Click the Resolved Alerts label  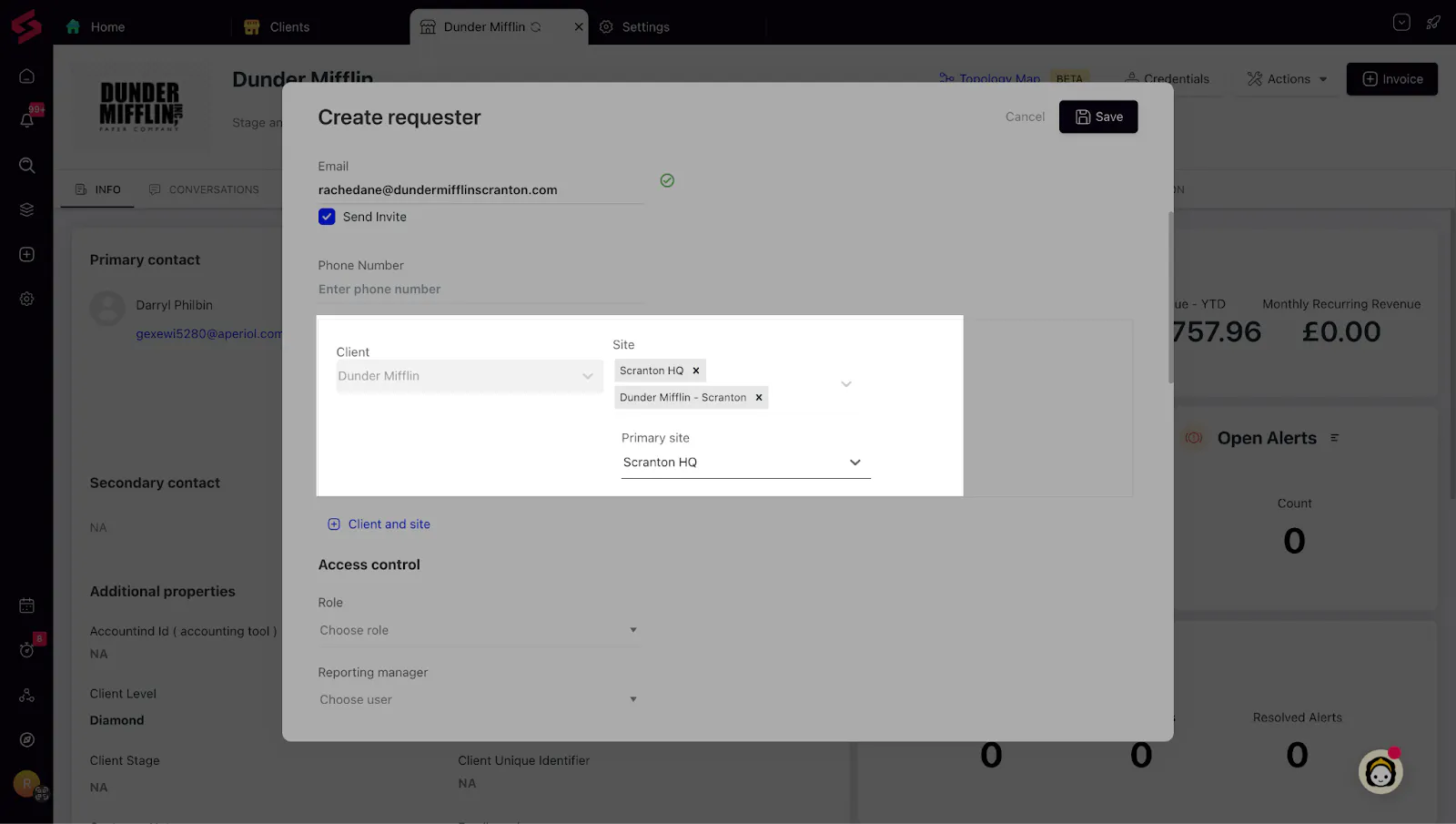click(x=1298, y=717)
